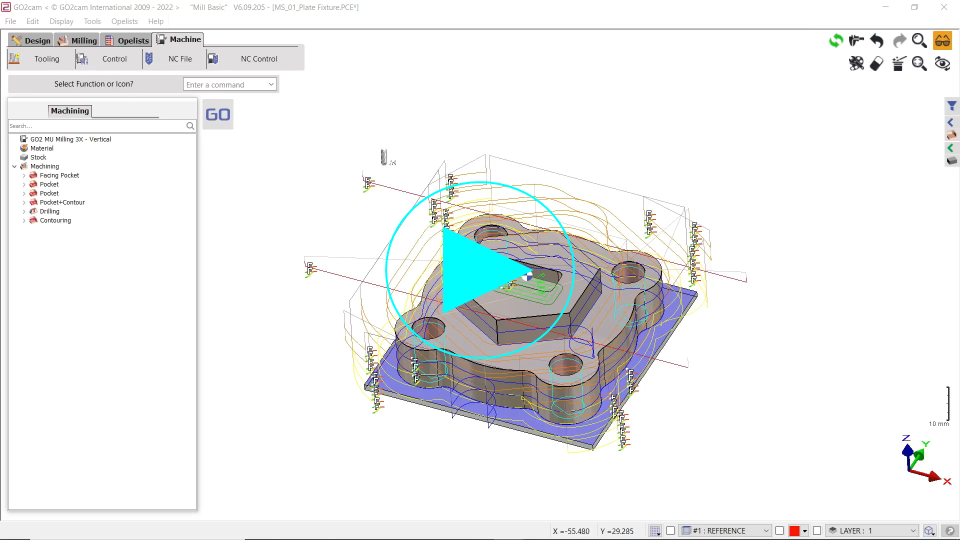Click the magic wand hat icon
This screenshot has height=540, width=960.
click(x=898, y=63)
